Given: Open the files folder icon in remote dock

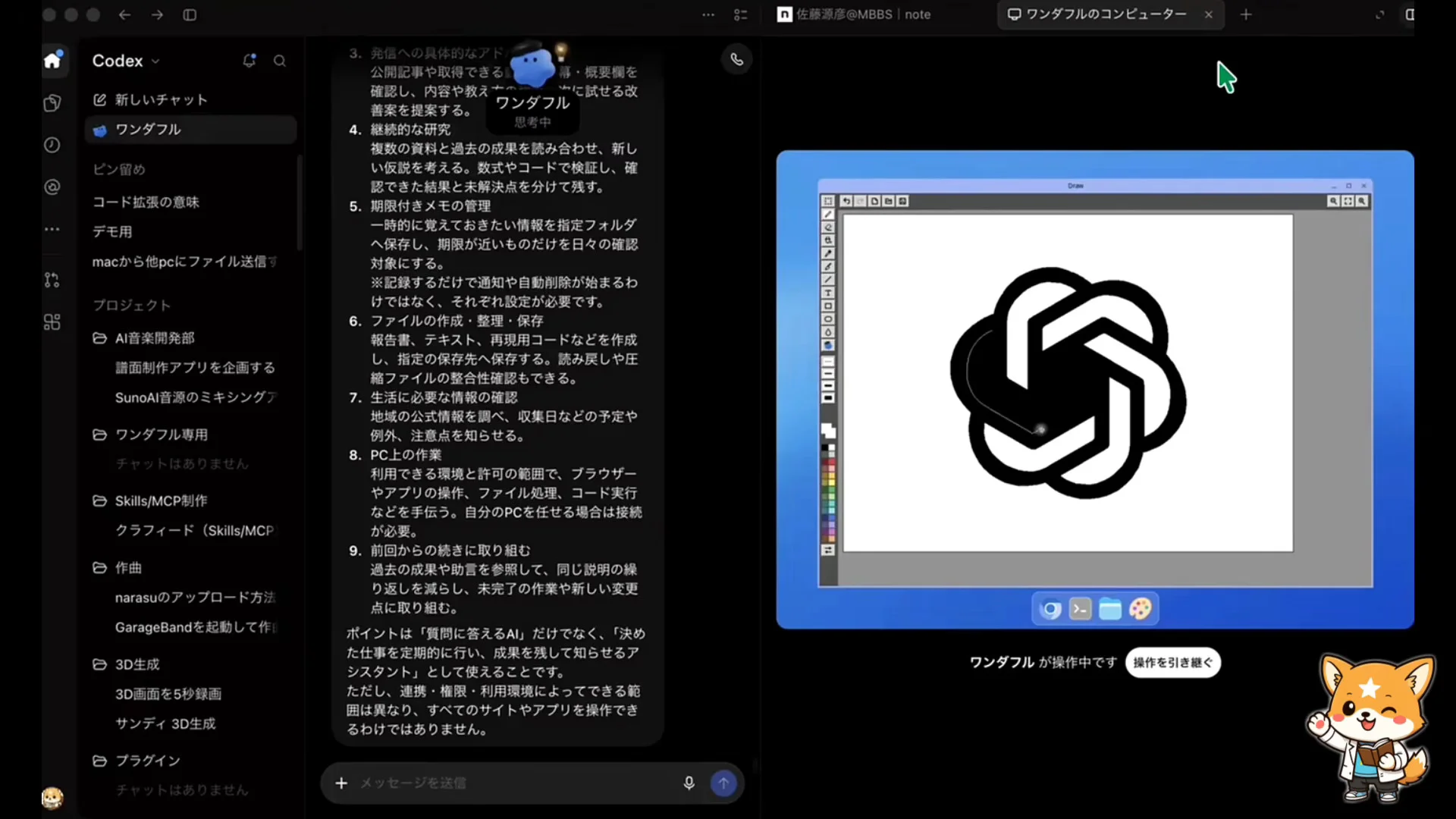Looking at the screenshot, I should tap(1110, 609).
